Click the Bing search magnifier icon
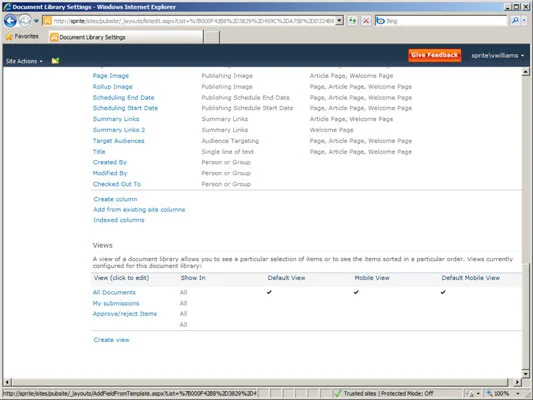 (515, 21)
